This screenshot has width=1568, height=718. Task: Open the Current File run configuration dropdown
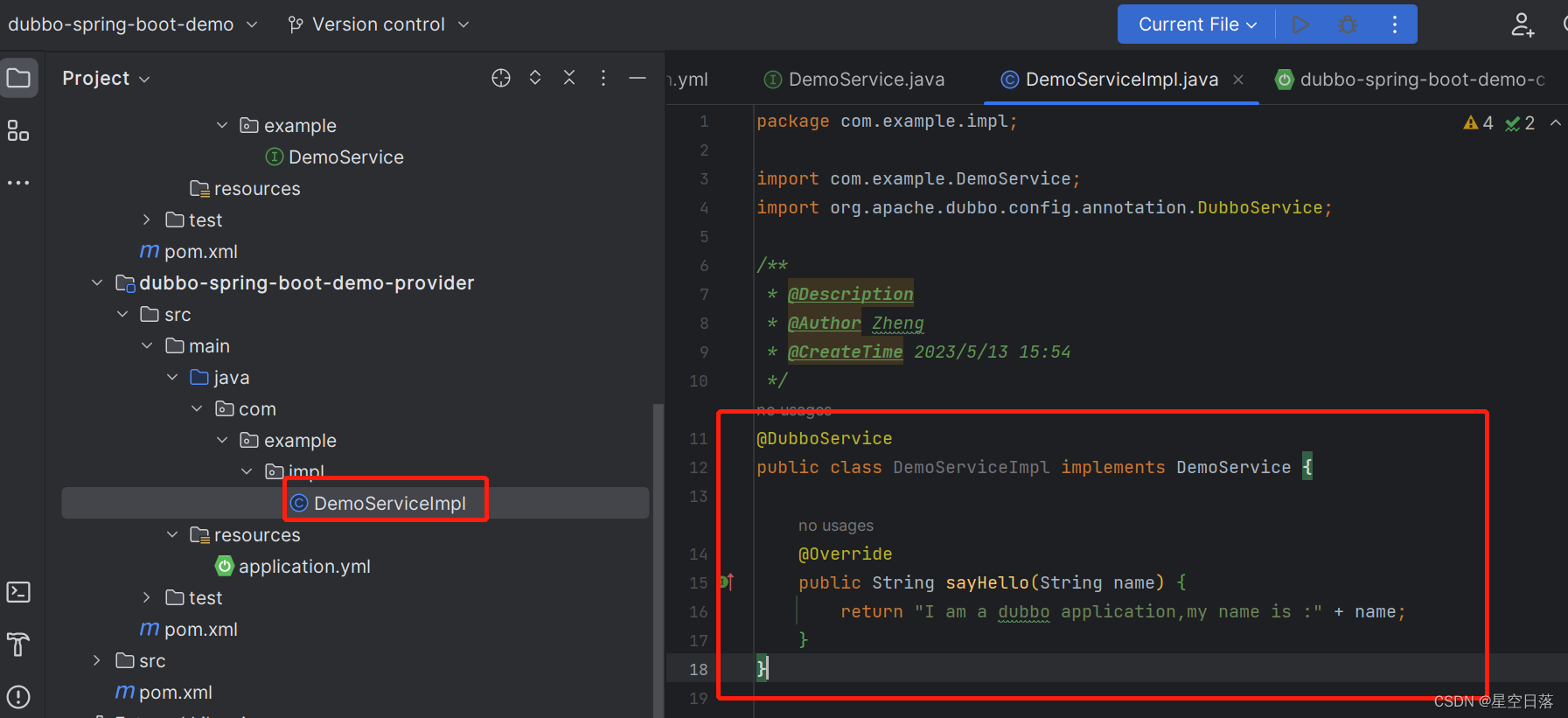tap(1197, 24)
